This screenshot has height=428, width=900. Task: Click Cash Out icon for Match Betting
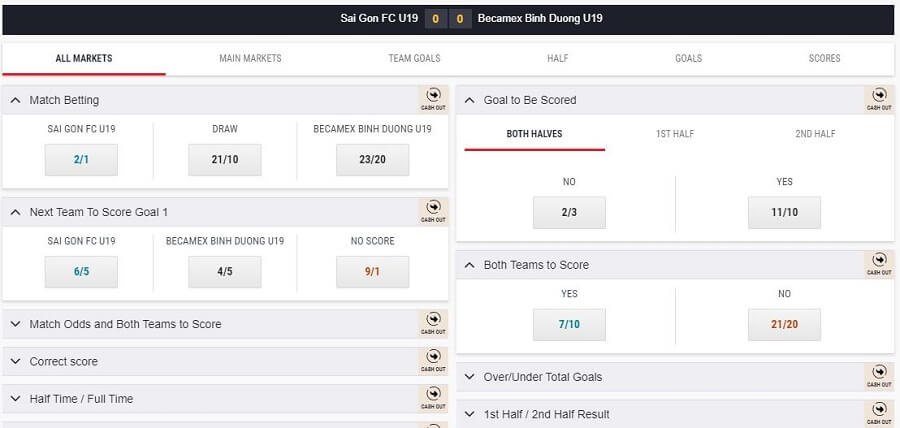tap(433, 99)
